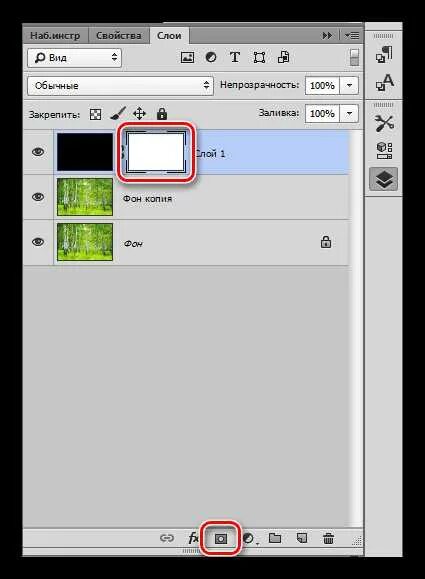The height and width of the screenshot is (579, 425).
Task: Hide the Слой 1 layer
Action: click(38, 152)
